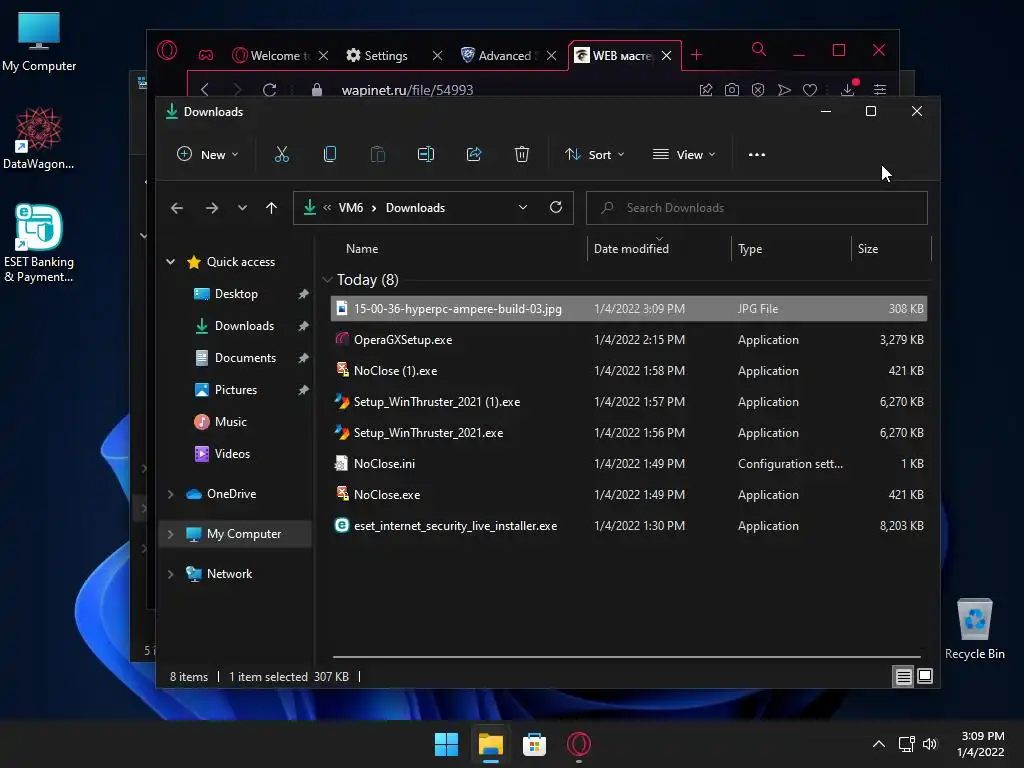Click Opera GX logo menu button
The width and height of the screenshot is (1024, 768).
coord(167,50)
